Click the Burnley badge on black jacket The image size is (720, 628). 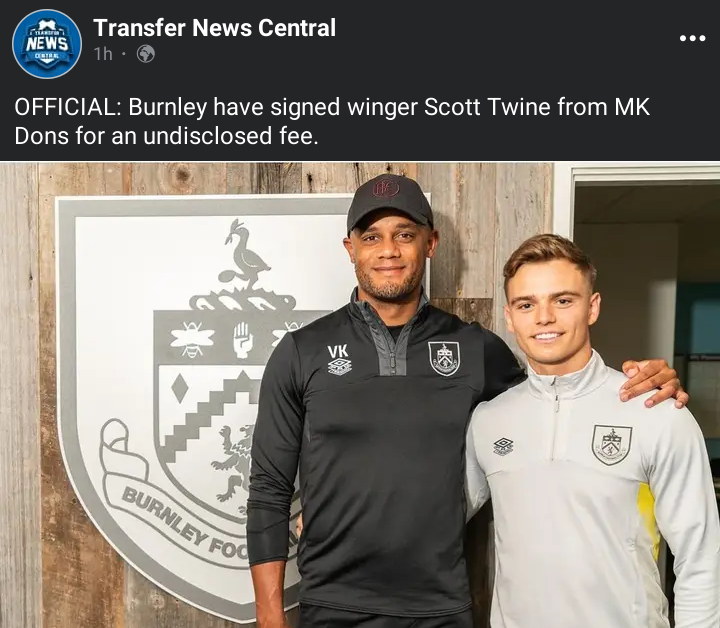[x=444, y=359]
